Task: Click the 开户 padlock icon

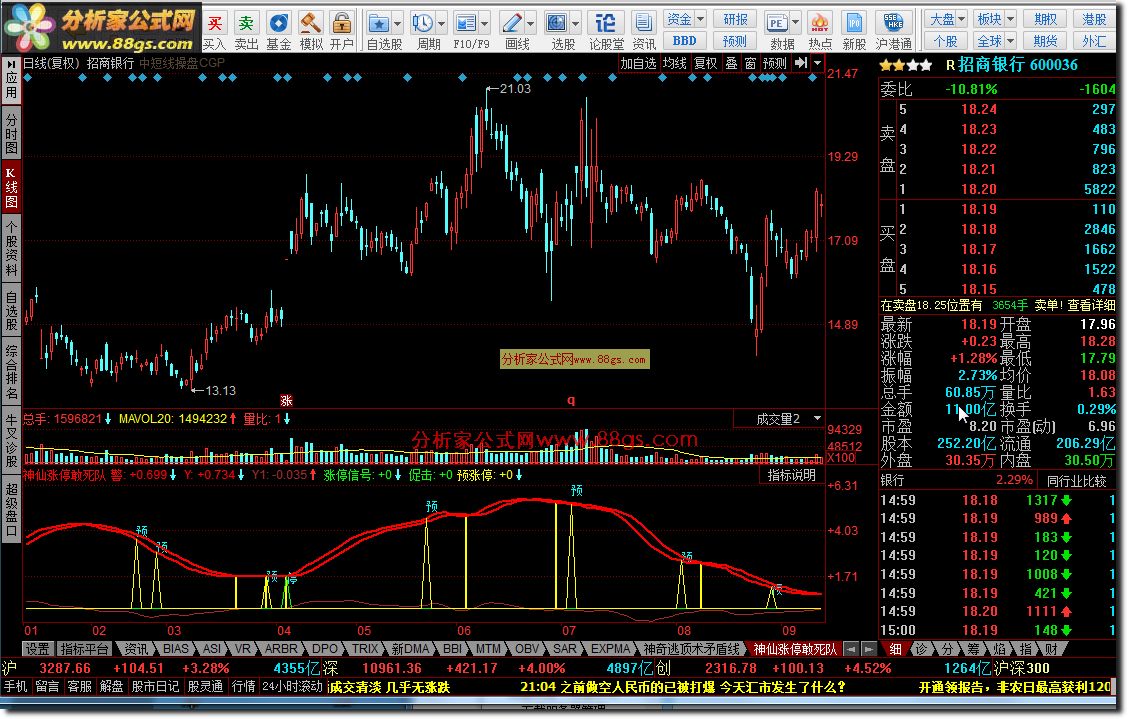Action: click(342, 31)
